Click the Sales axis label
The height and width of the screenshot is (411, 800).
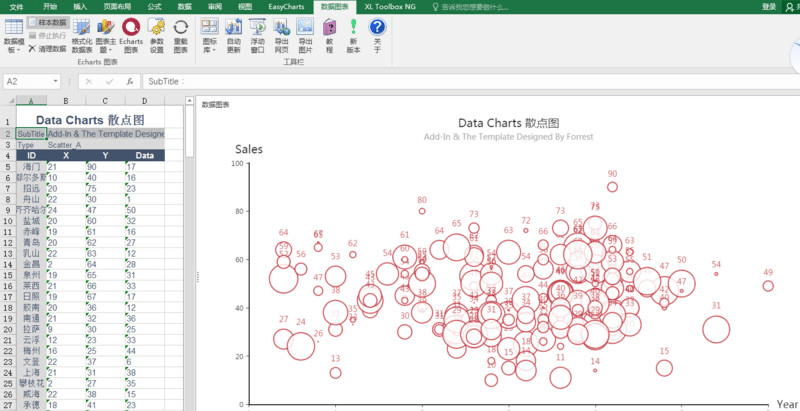249,149
